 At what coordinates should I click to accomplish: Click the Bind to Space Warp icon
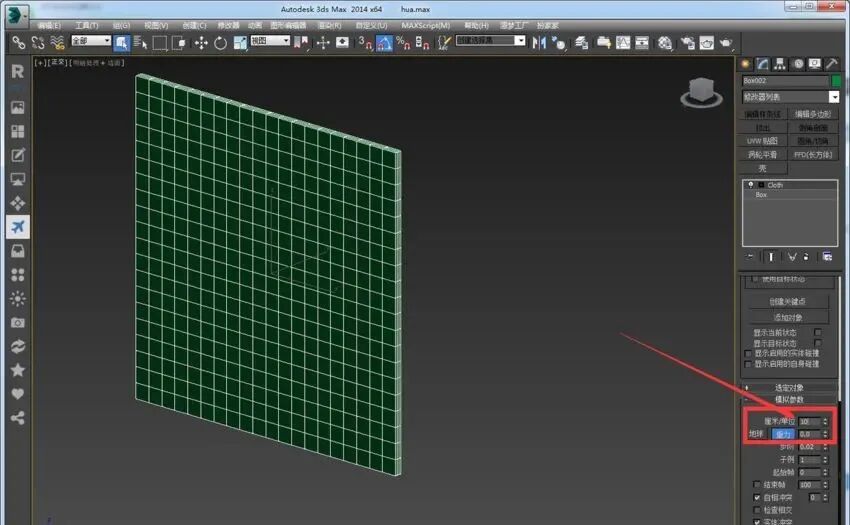tap(57, 42)
